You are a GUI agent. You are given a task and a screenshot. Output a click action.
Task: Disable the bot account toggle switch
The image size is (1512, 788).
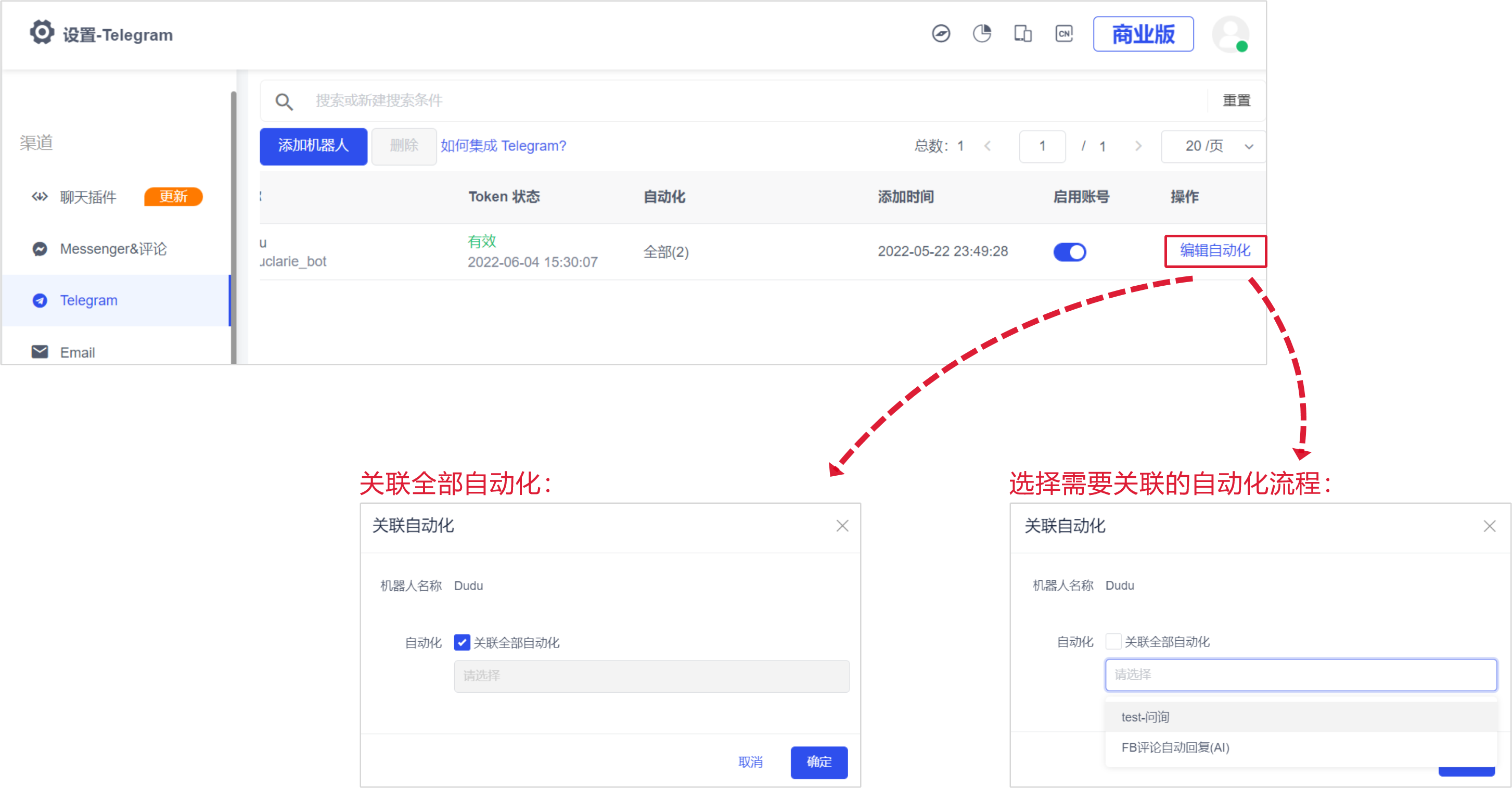point(1069,252)
